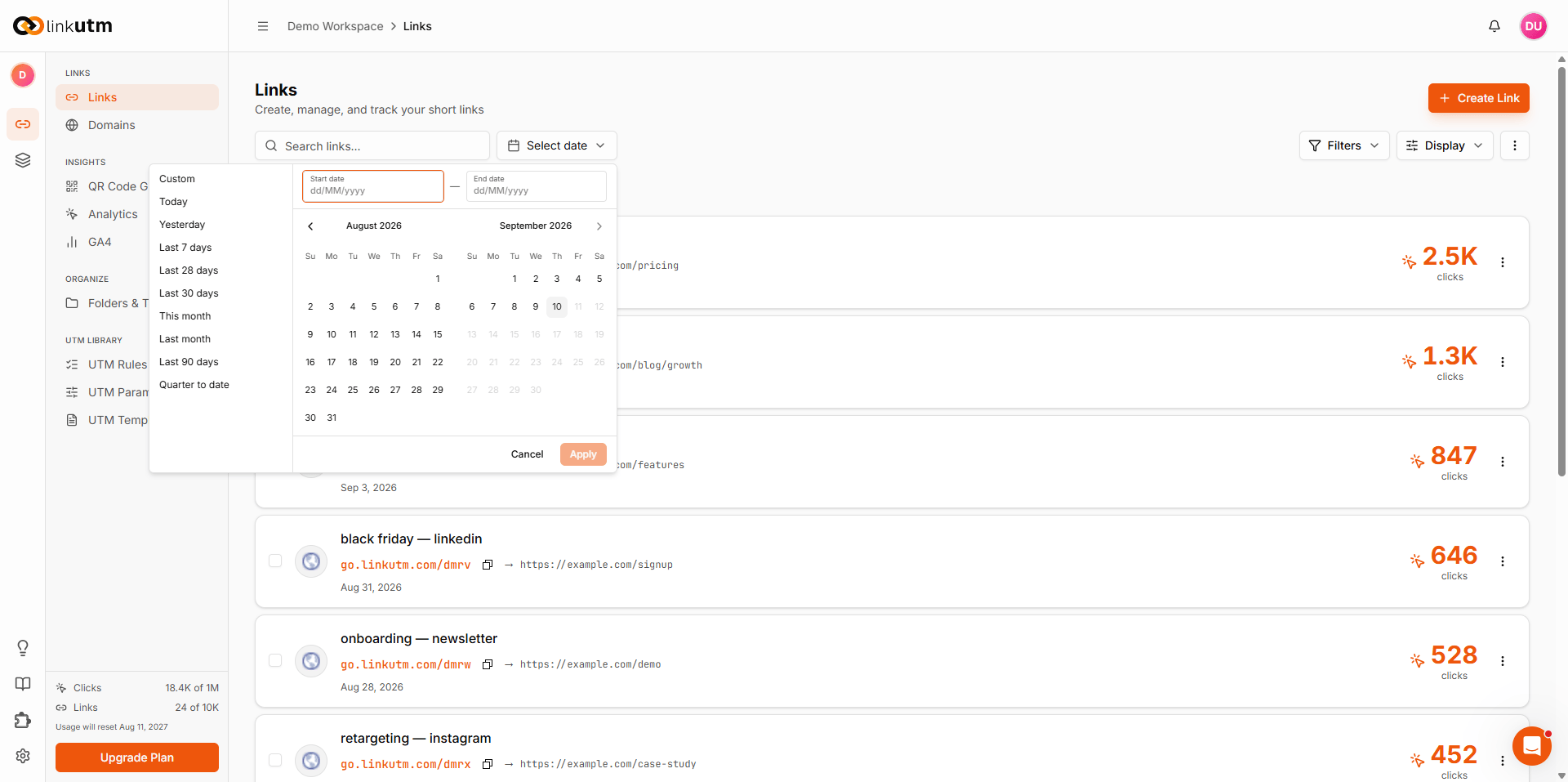Open options for the 646 clicks link
The height and width of the screenshot is (782, 1568).
(1503, 561)
